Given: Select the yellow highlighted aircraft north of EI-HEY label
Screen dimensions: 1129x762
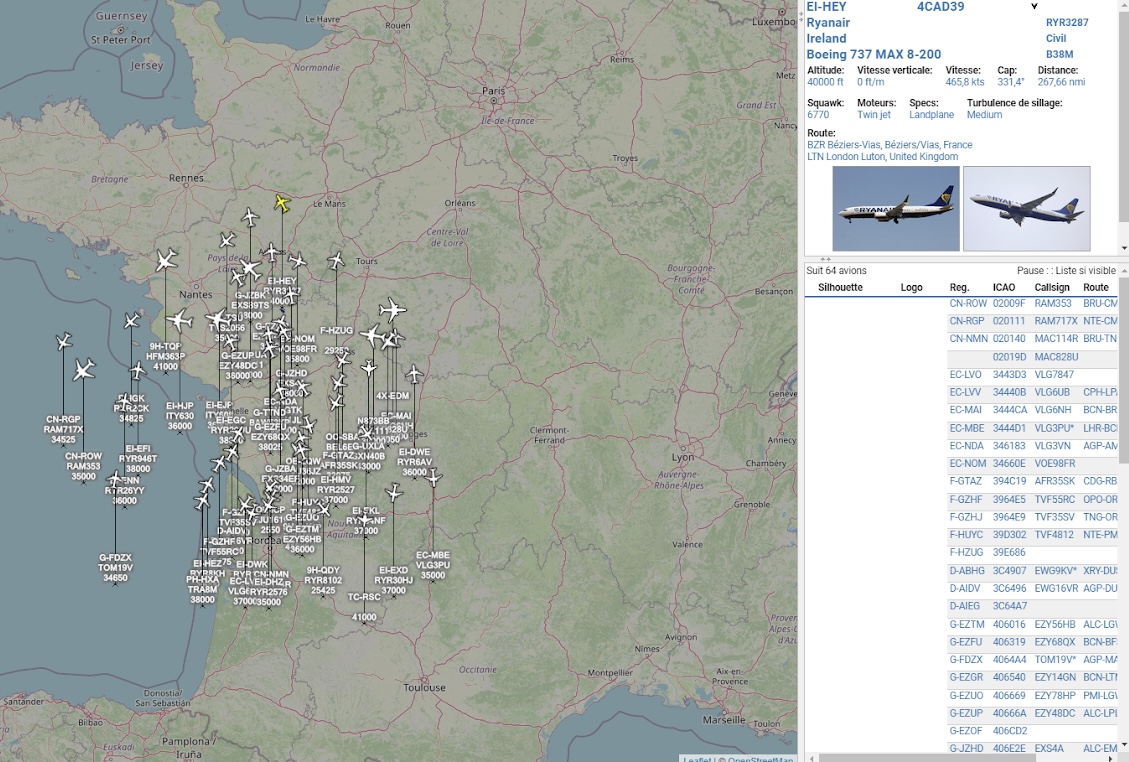Looking at the screenshot, I should click(x=282, y=204).
